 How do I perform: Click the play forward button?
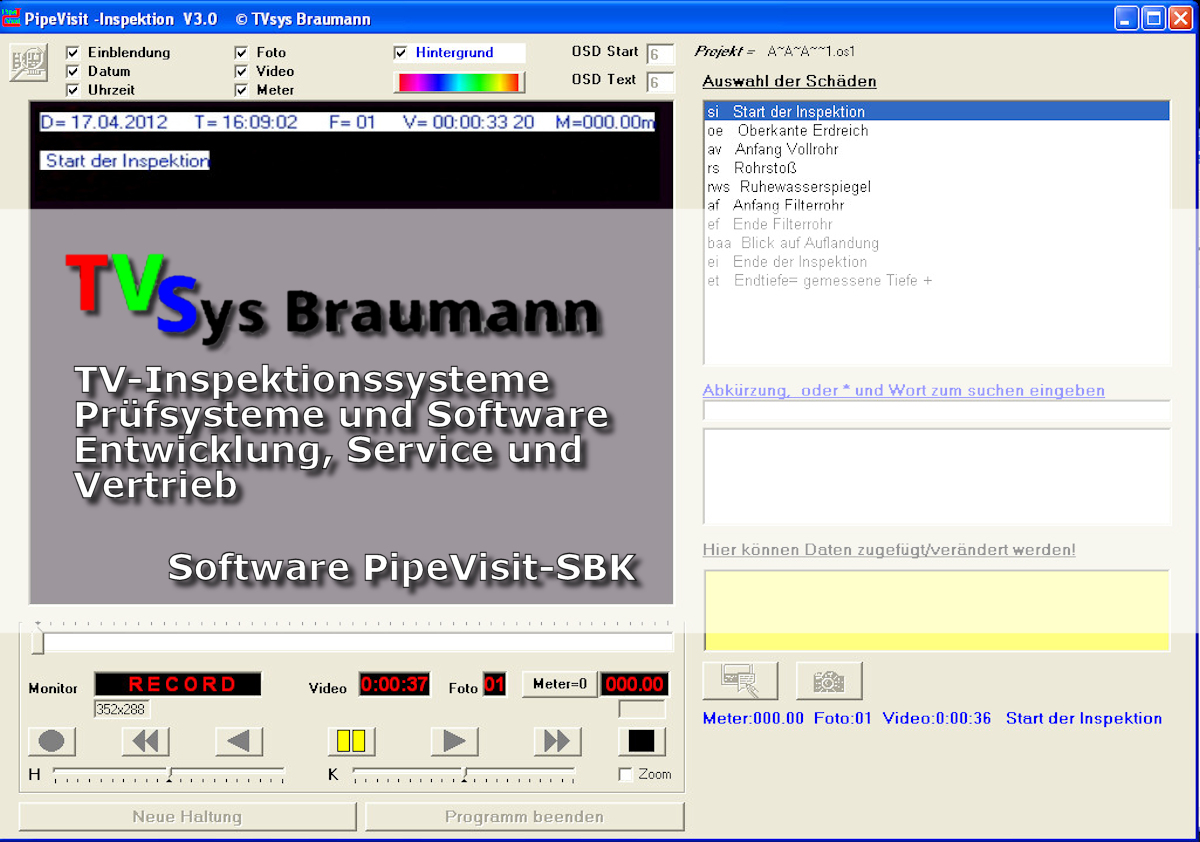tap(455, 741)
